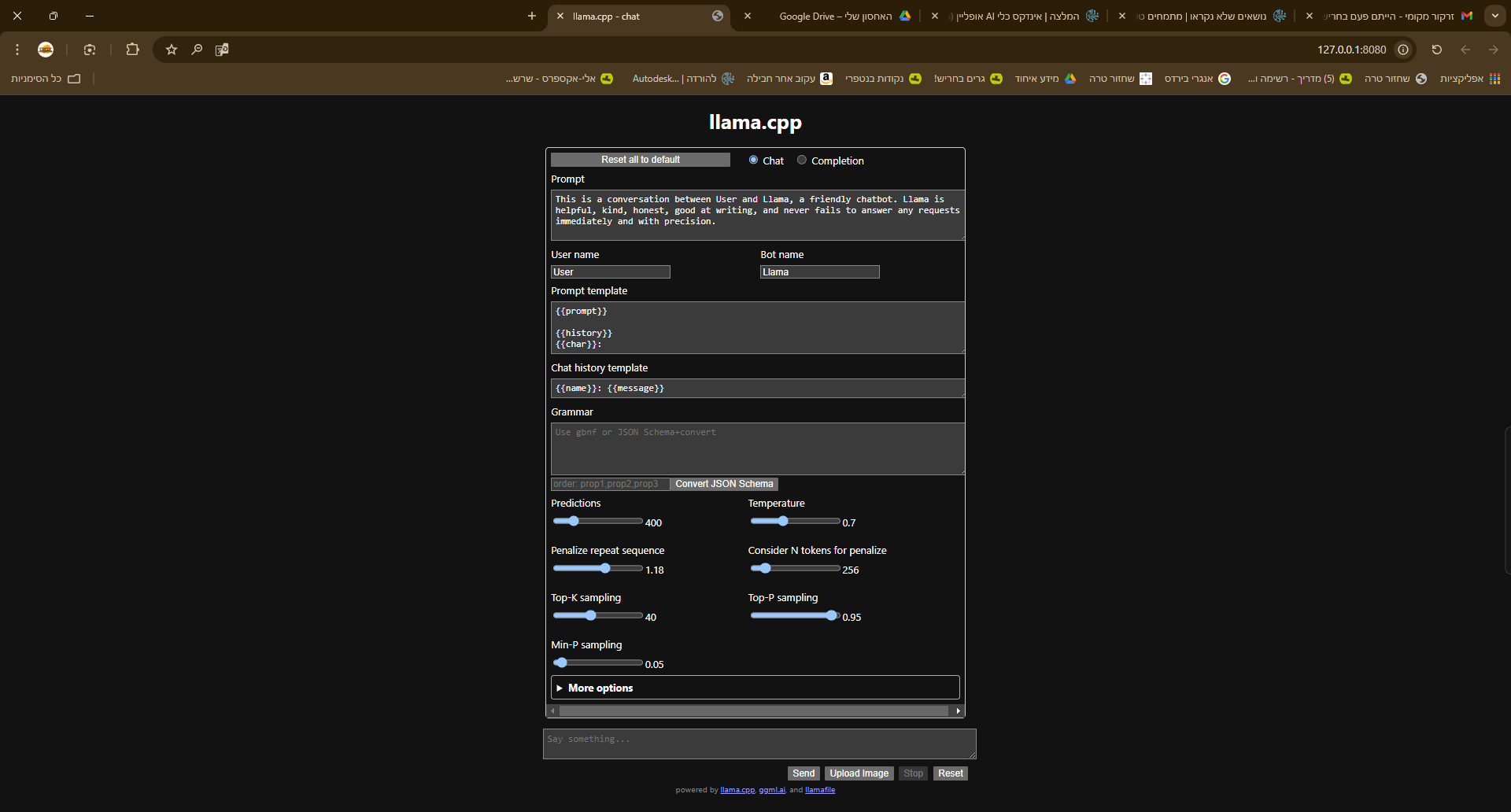
Task: Open the tab search dropdown arrow
Action: tap(1495, 16)
